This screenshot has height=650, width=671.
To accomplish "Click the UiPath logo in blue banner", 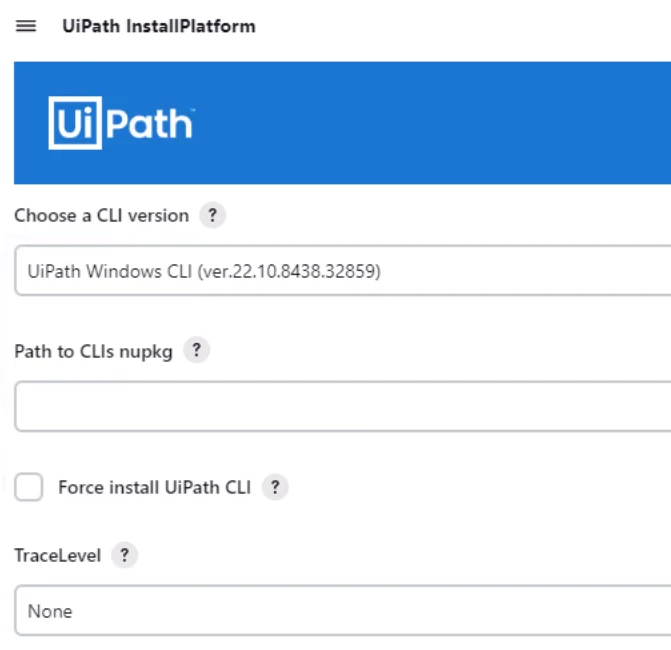I will [121, 123].
